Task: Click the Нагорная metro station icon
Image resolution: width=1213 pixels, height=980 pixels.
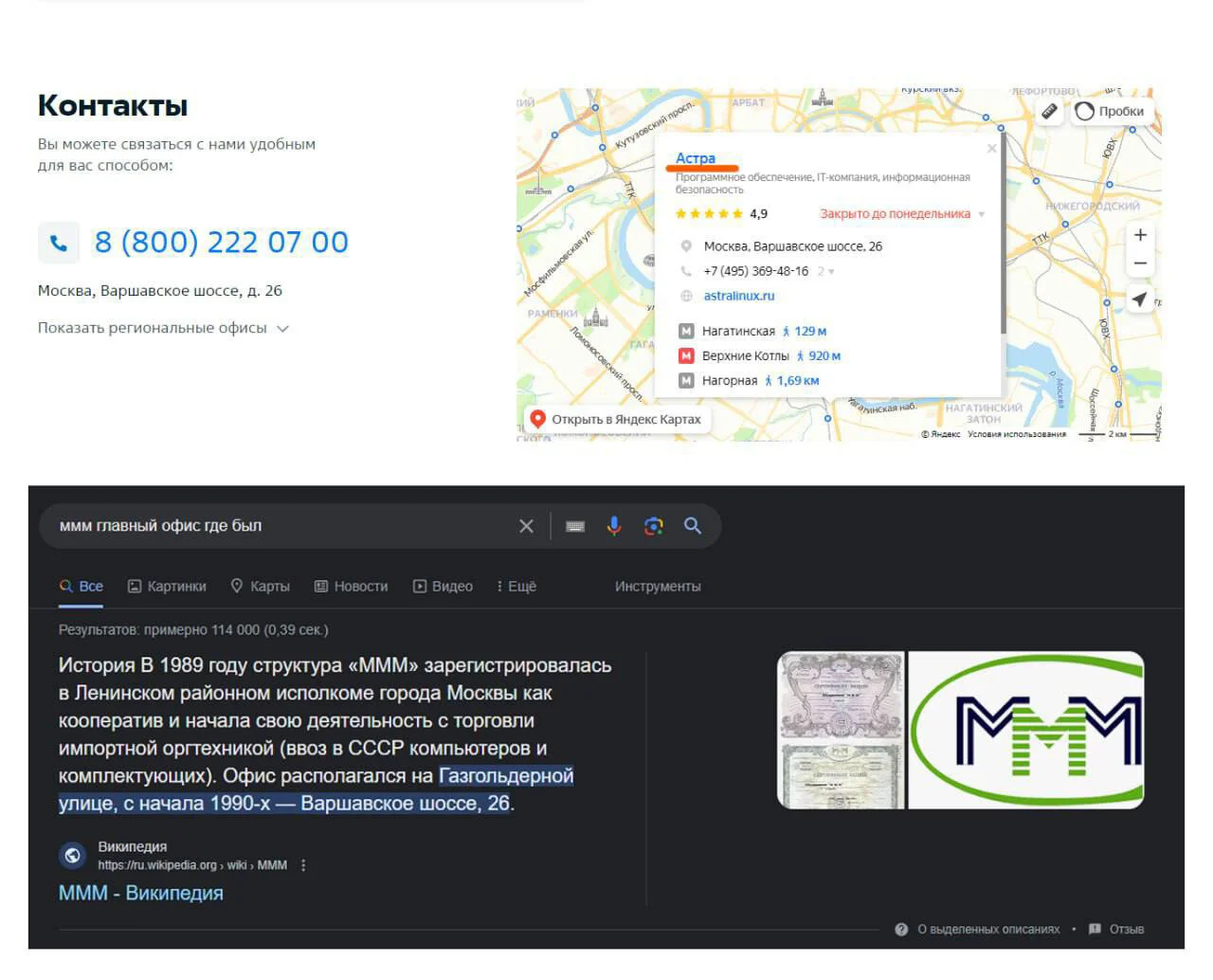Action: coord(687,380)
